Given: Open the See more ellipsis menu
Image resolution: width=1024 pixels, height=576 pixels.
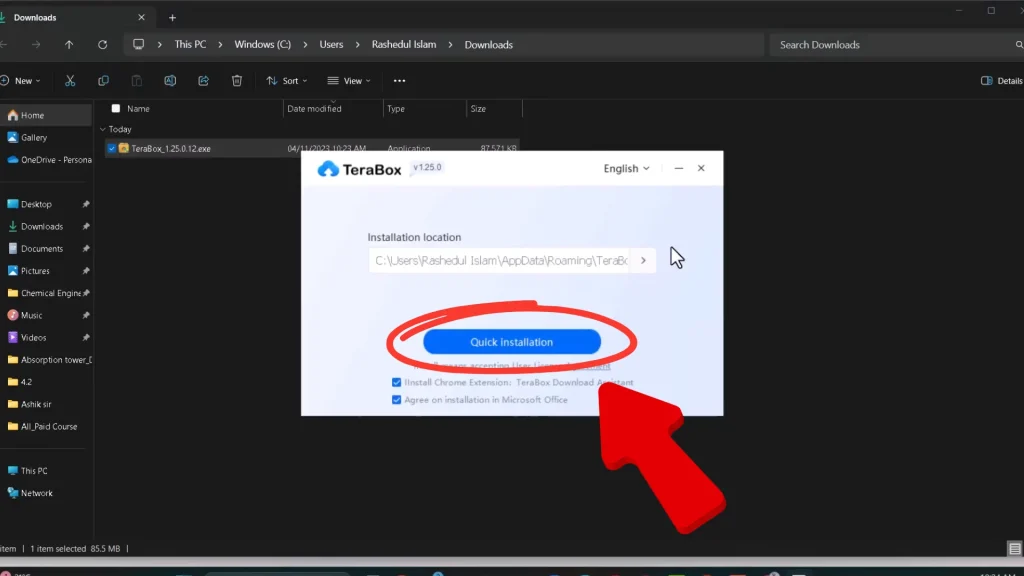Looking at the screenshot, I should click(399, 81).
